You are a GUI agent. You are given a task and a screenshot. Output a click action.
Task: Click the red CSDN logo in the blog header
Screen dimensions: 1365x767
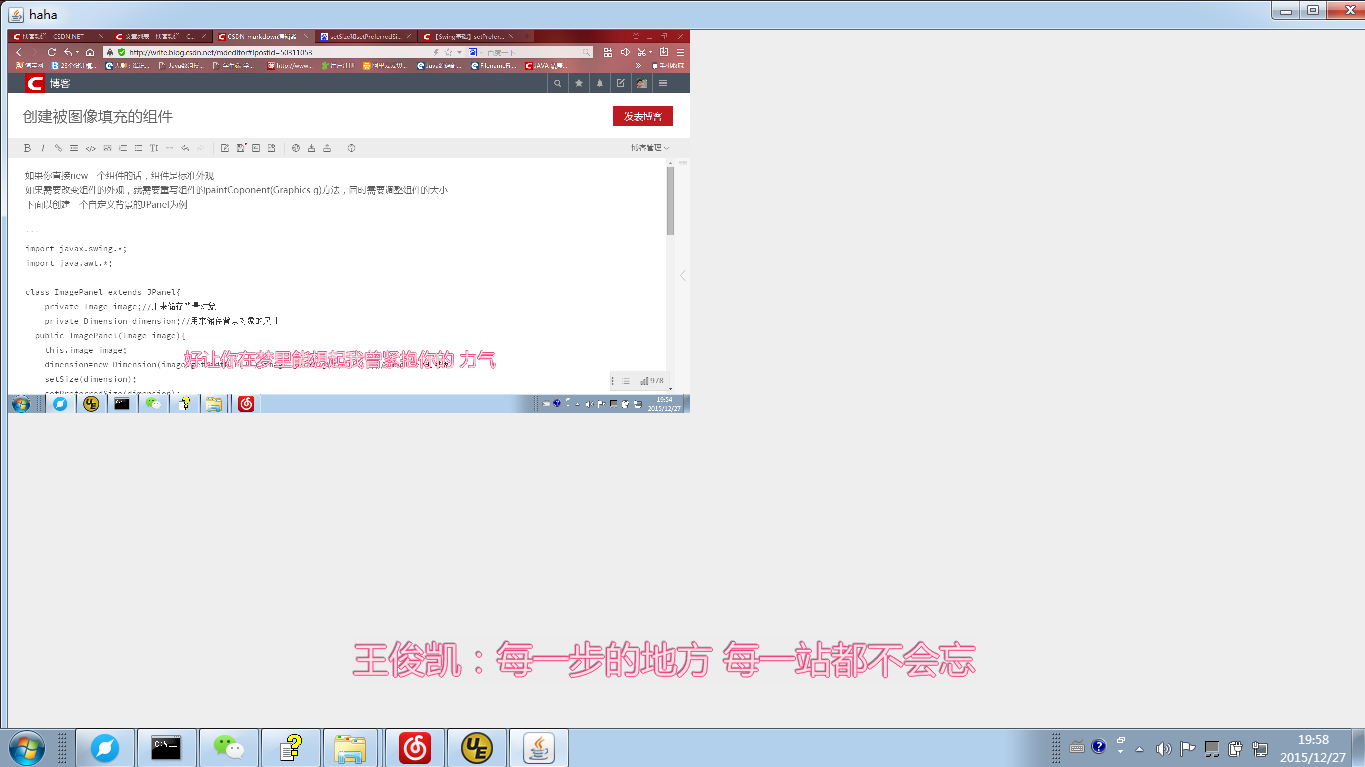pos(35,83)
